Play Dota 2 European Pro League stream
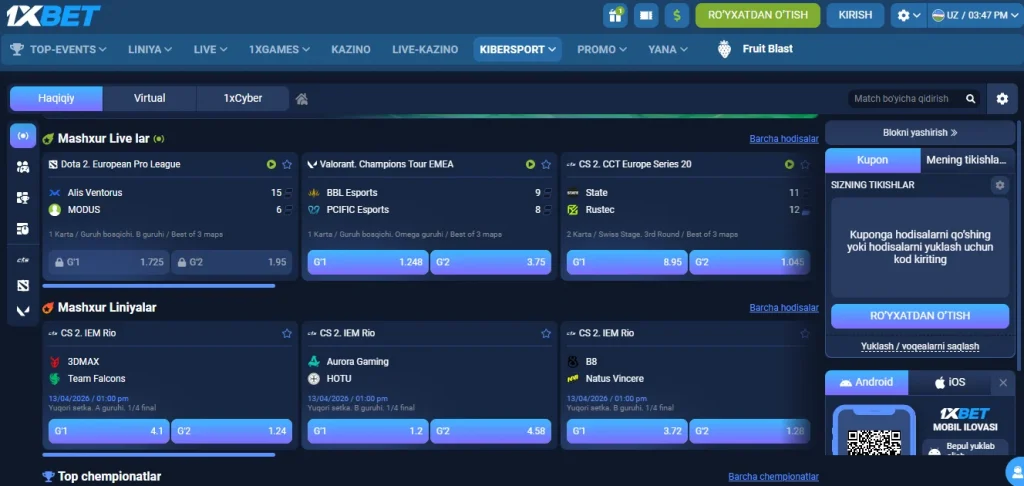The height and width of the screenshot is (486, 1024). click(271, 164)
